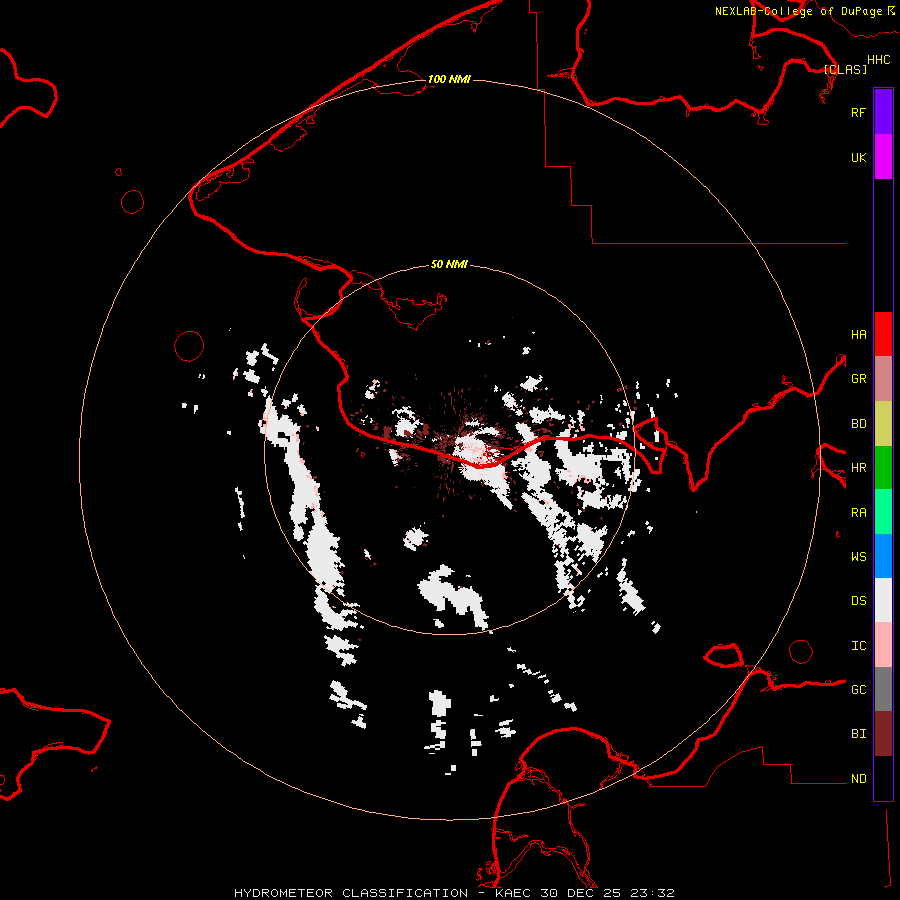The height and width of the screenshot is (900, 900).
Task: Click the WS legend label
Action: pyautogui.click(x=858, y=557)
